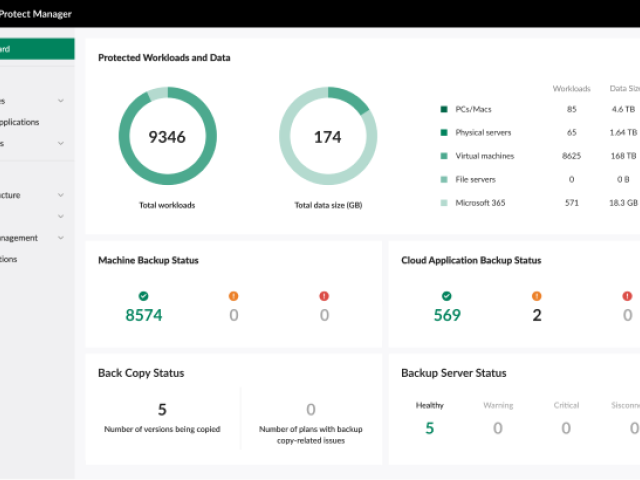This screenshot has width=640, height=480.
Task: Click the cloud backup warning count 2
Action: (x=537, y=315)
